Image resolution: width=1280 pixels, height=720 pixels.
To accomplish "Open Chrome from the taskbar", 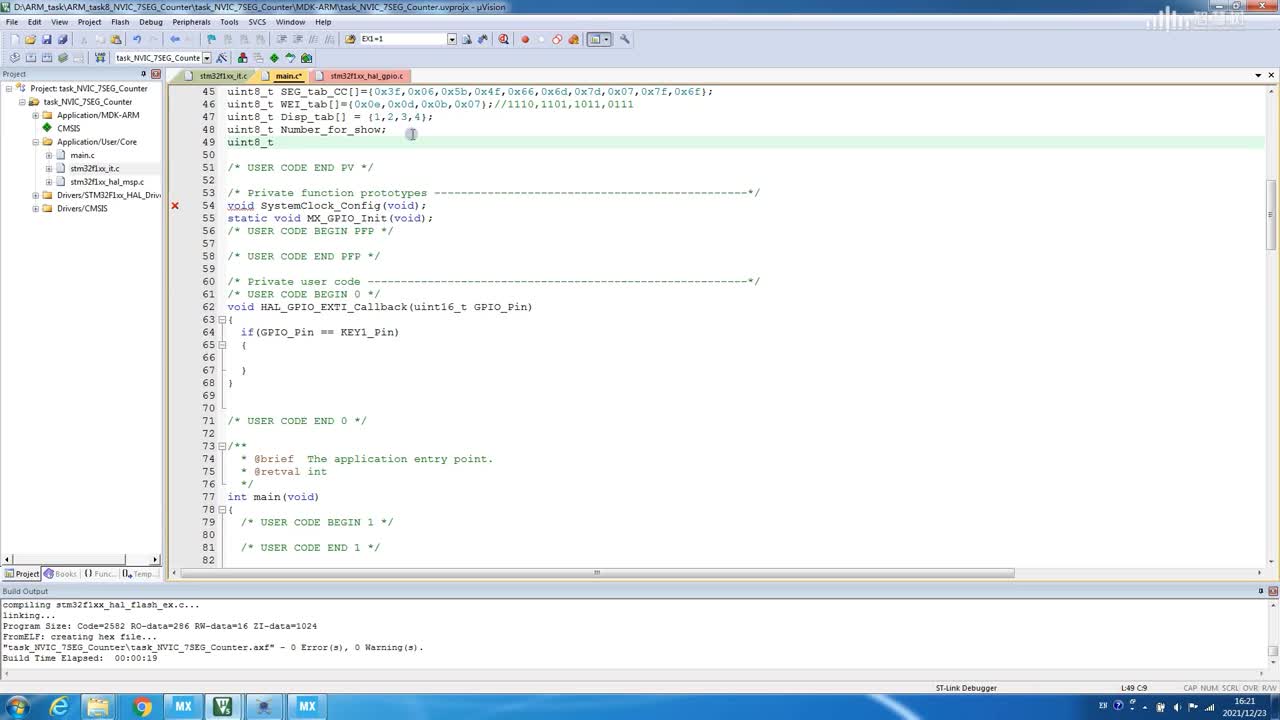I will 142,707.
